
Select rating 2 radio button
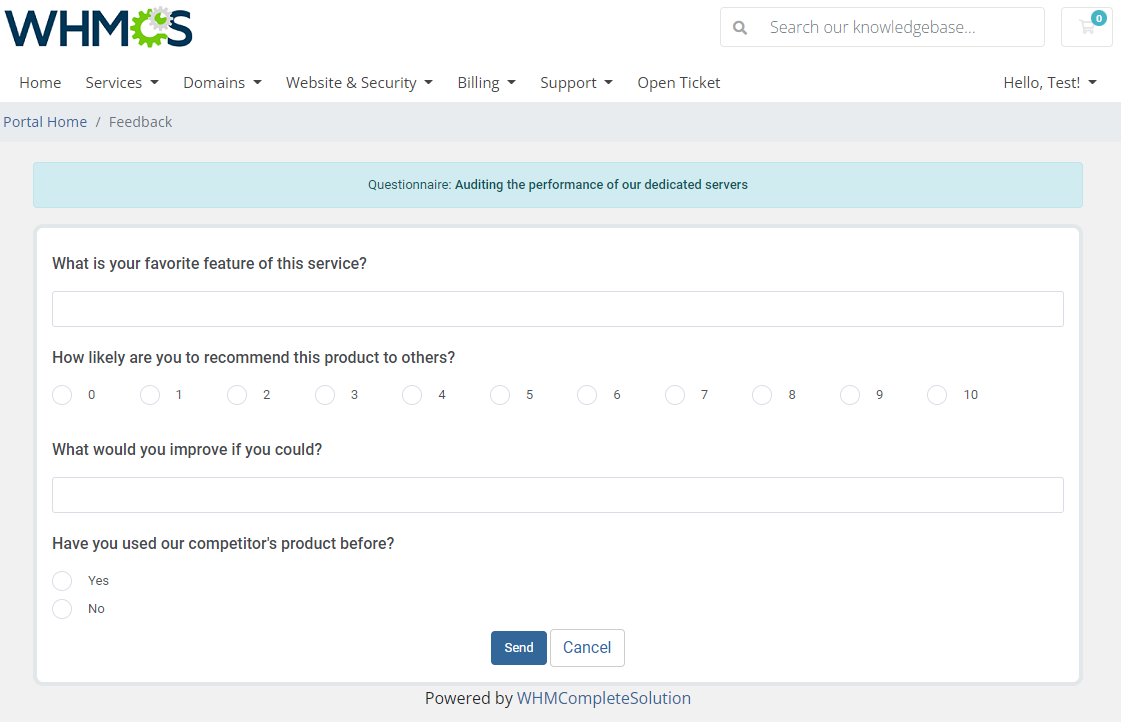point(237,395)
